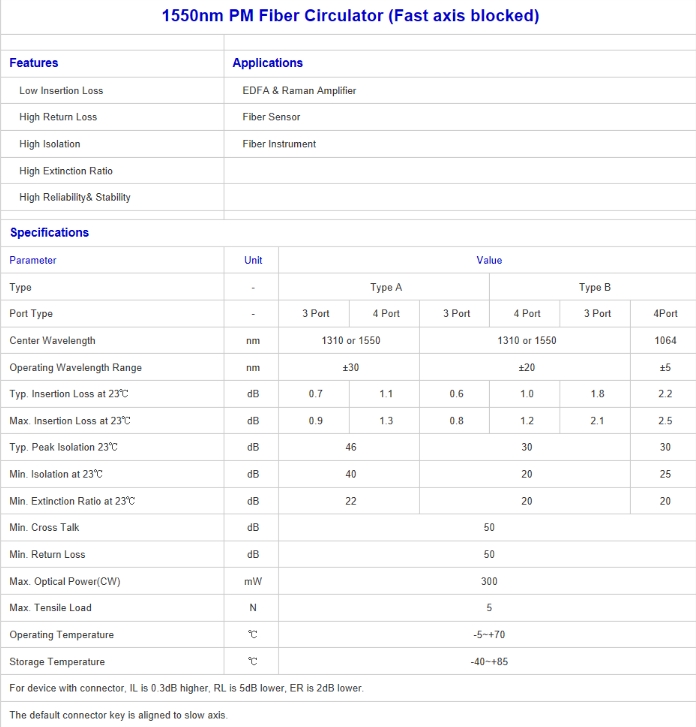Select the Type B cell
The width and height of the screenshot is (696, 727).
pos(594,287)
